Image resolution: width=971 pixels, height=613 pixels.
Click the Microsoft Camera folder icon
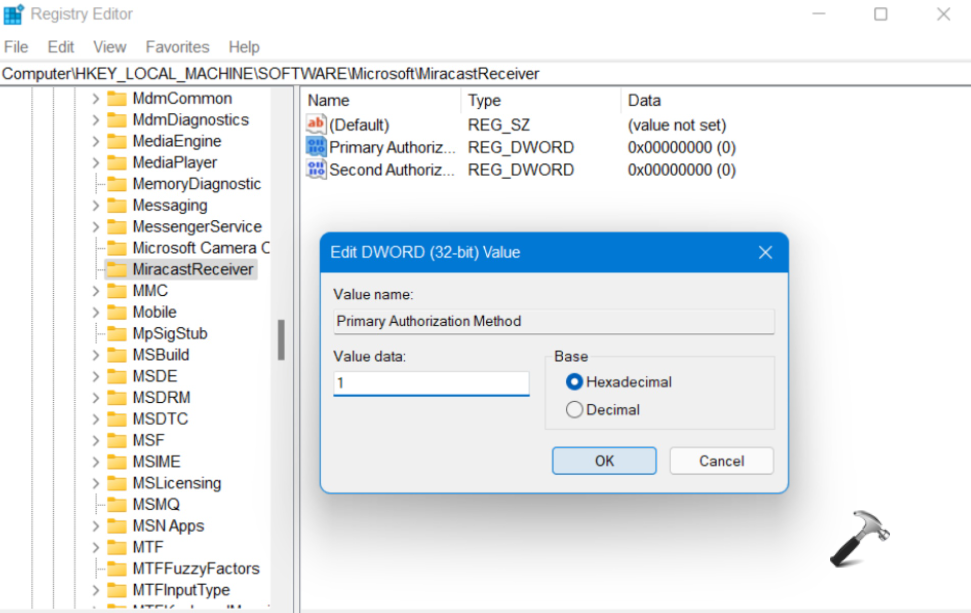click(x=116, y=248)
